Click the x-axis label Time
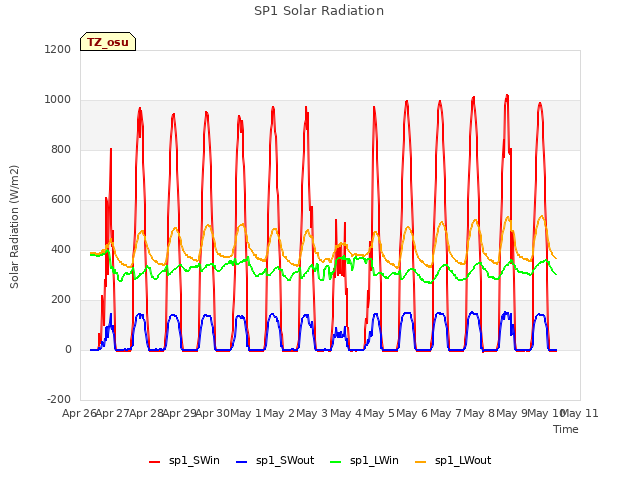 coord(566,429)
